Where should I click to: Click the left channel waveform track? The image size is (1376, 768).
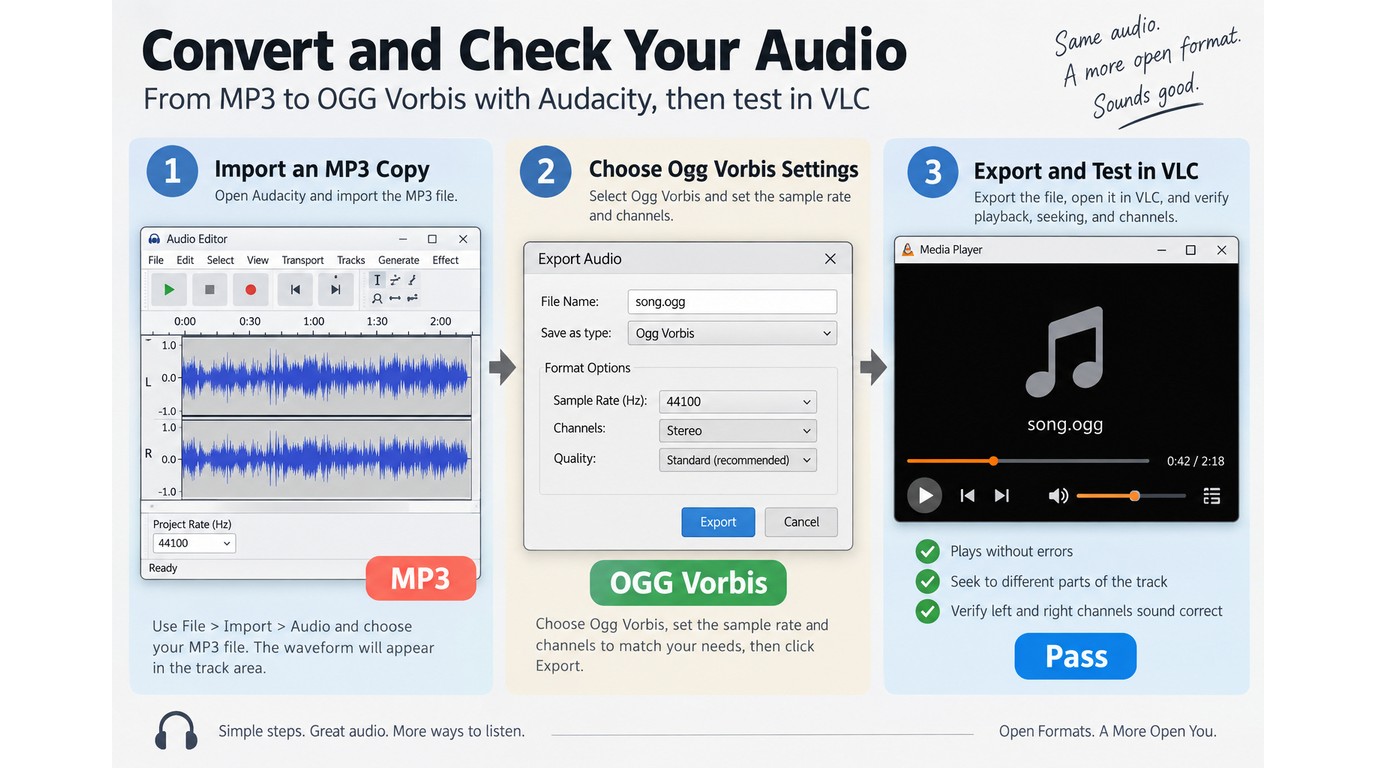[x=325, y=377]
